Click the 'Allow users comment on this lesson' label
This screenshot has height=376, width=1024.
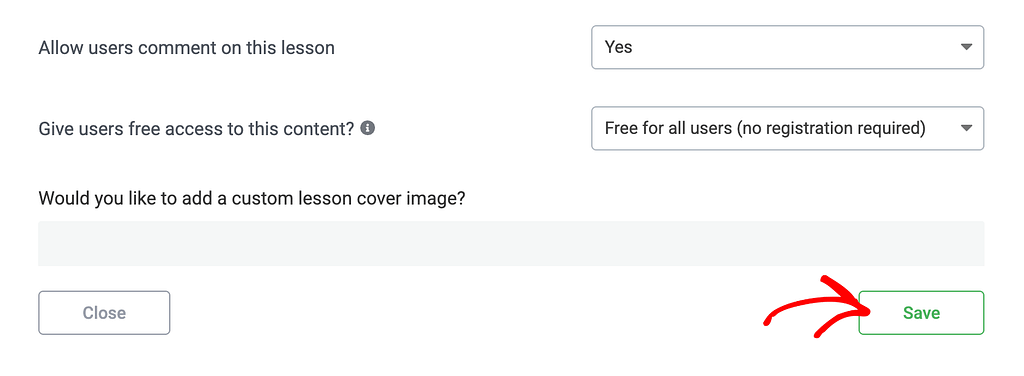pos(187,48)
